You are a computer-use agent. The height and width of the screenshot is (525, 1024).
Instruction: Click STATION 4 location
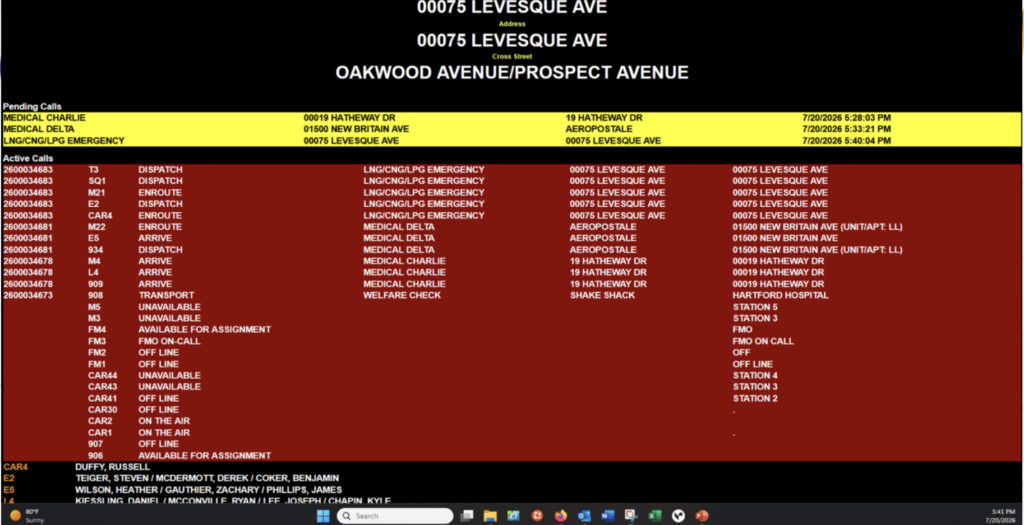coord(756,375)
